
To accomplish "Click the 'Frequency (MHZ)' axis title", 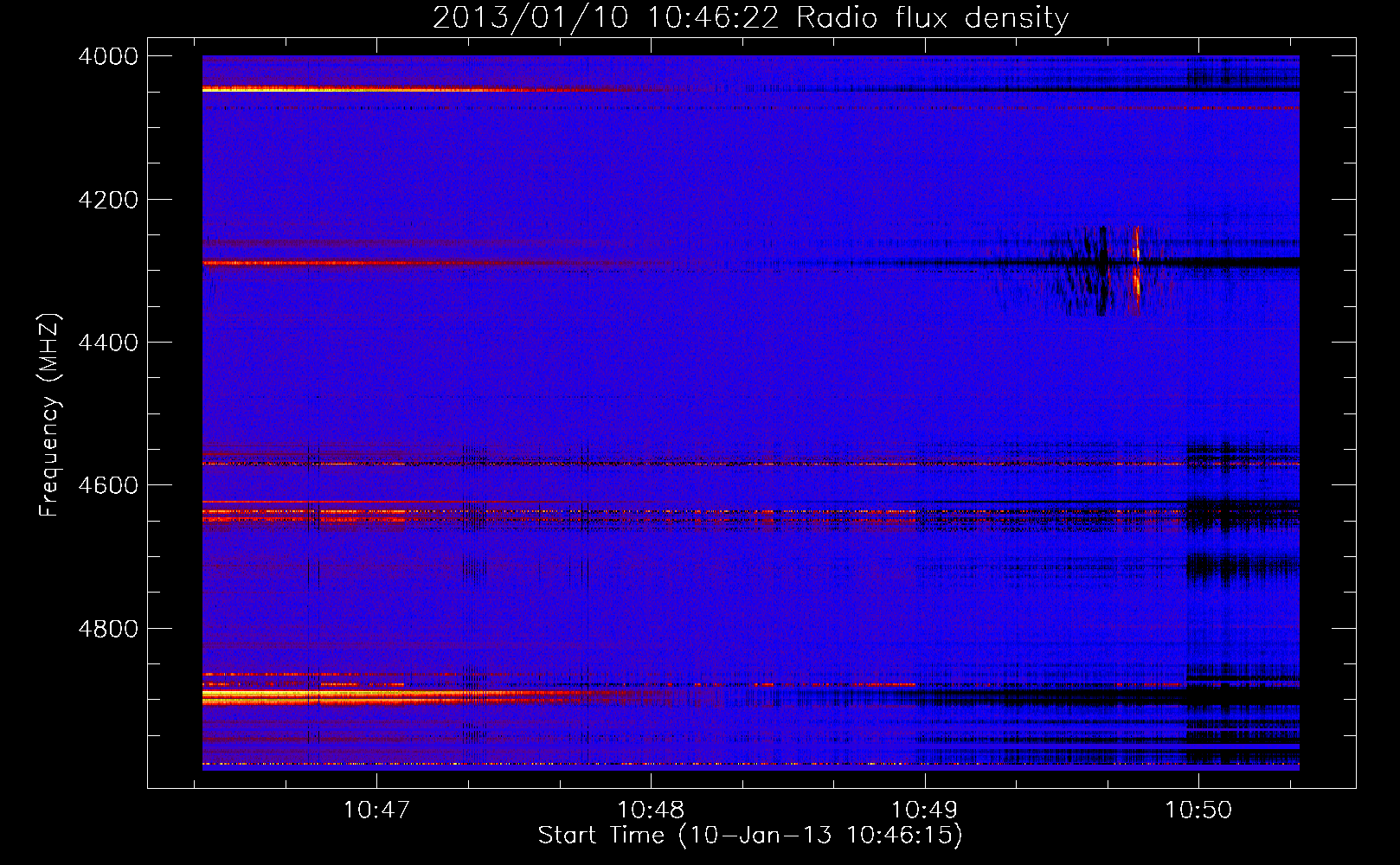I will (50, 415).
